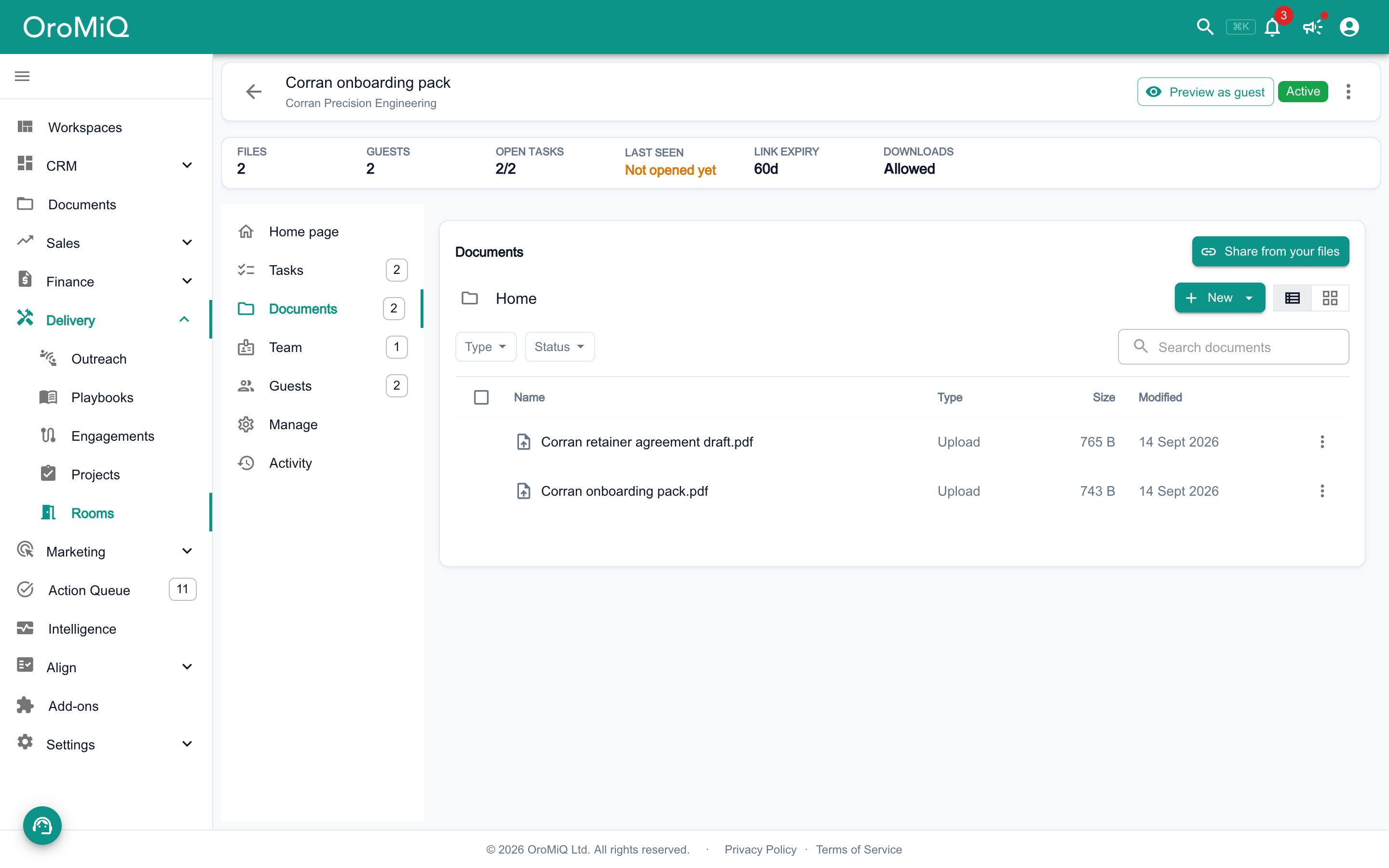Open the room's three-dot options menu
The height and width of the screenshot is (868, 1389).
tap(1348, 91)
